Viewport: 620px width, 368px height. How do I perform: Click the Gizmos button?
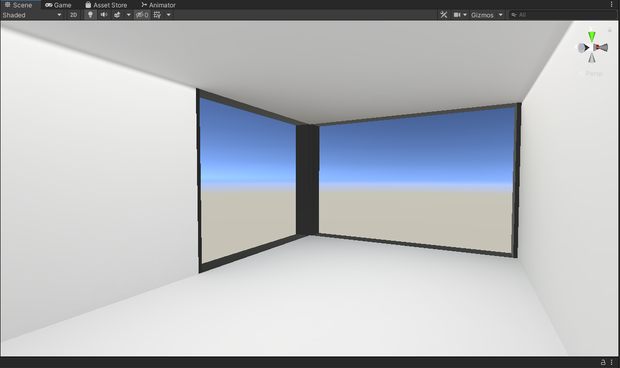coord(482,15)
